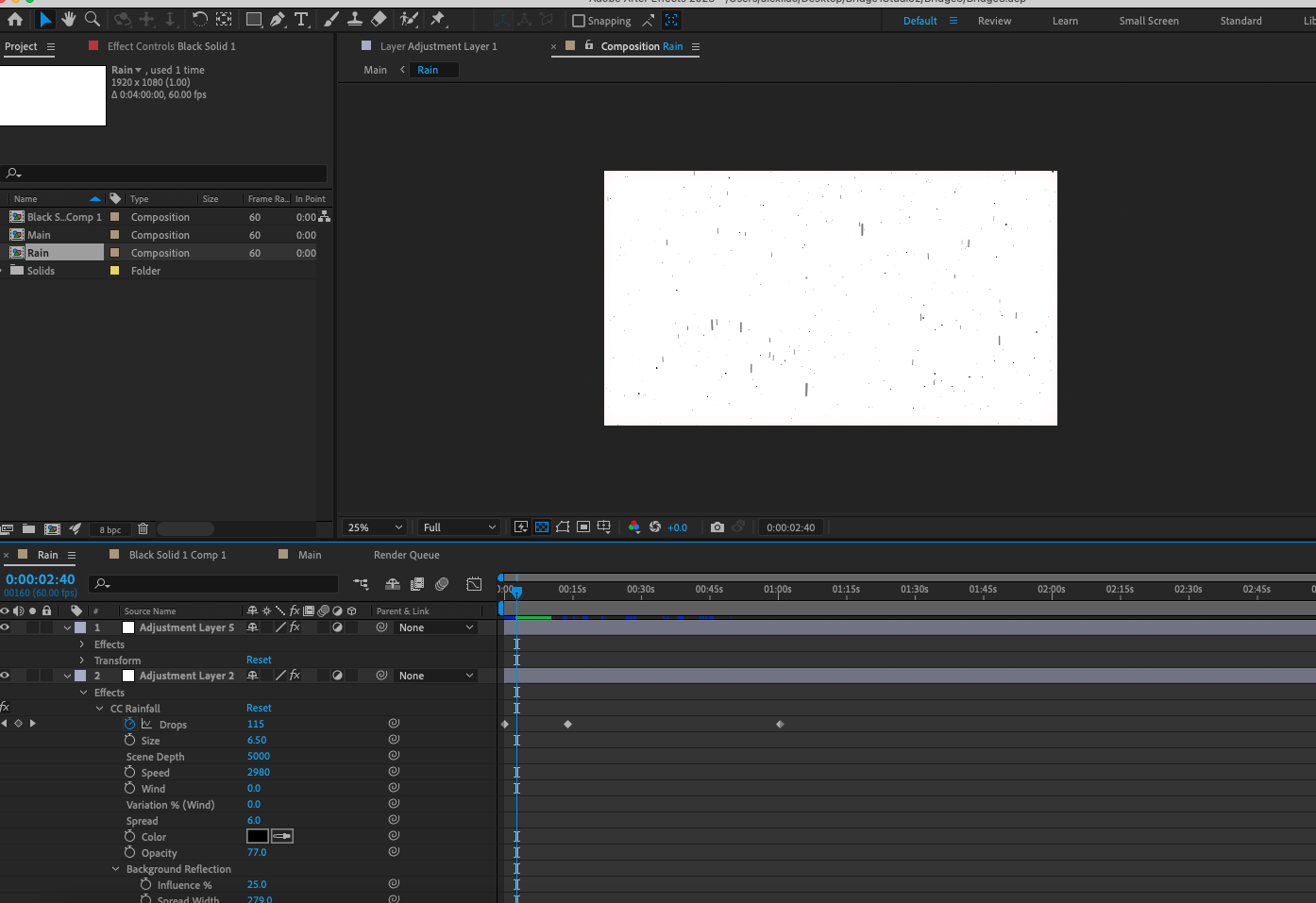Open Black Solid 1 Comp 1 timeline tab

tap(177, 555)
